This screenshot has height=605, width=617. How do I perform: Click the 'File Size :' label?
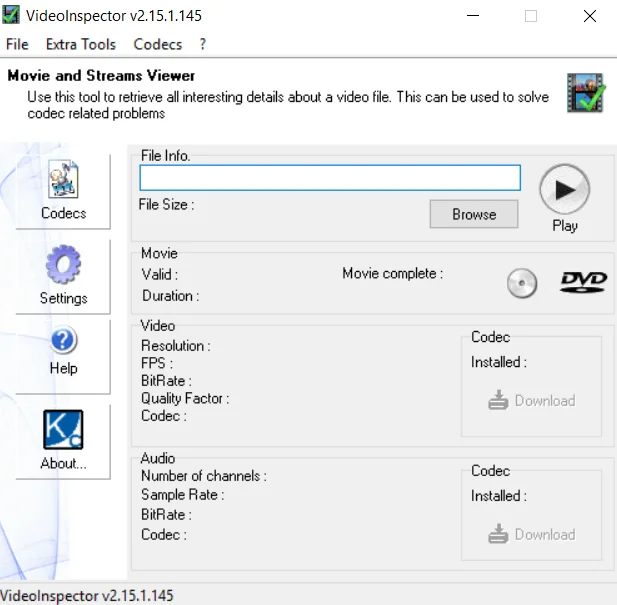coord(166,205)
